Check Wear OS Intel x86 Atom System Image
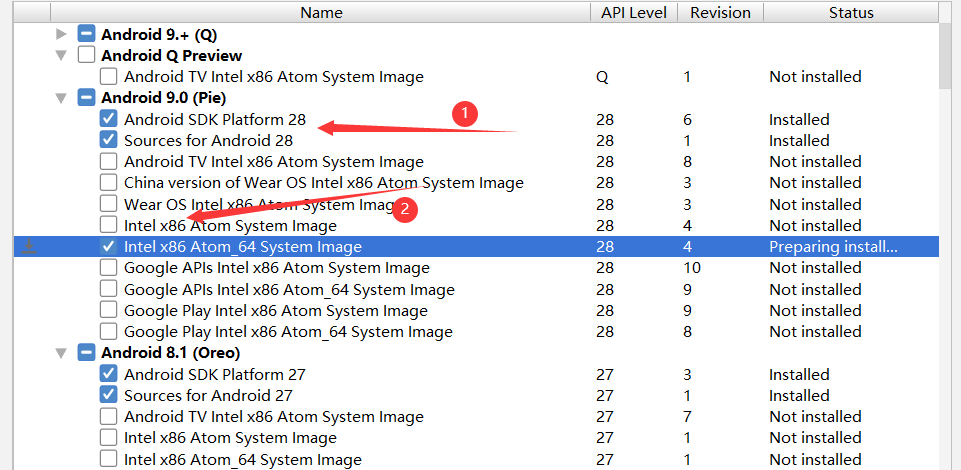 click(108, 204)
